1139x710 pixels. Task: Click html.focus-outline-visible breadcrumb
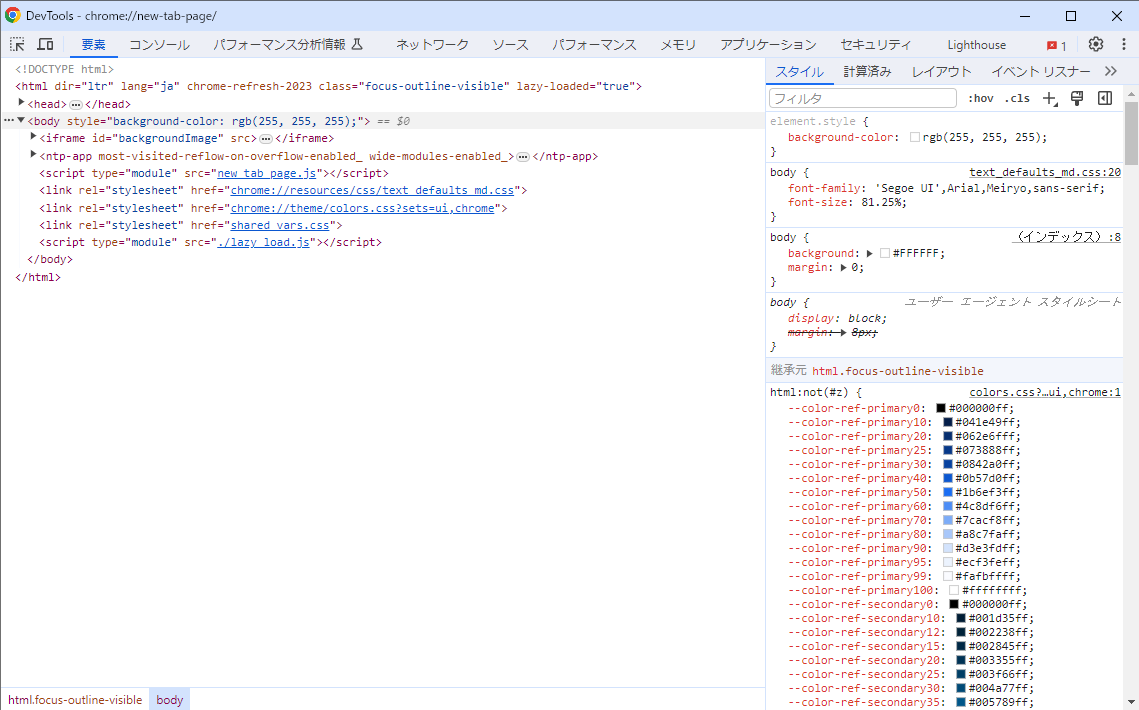coord(75,700)
